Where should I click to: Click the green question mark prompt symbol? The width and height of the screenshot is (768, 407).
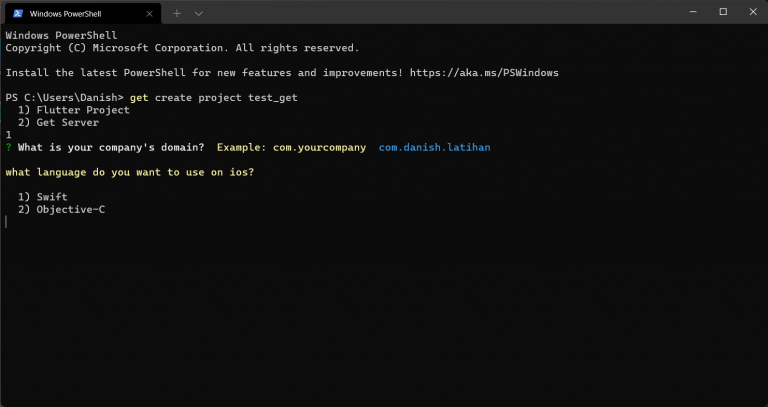(9, 148)
